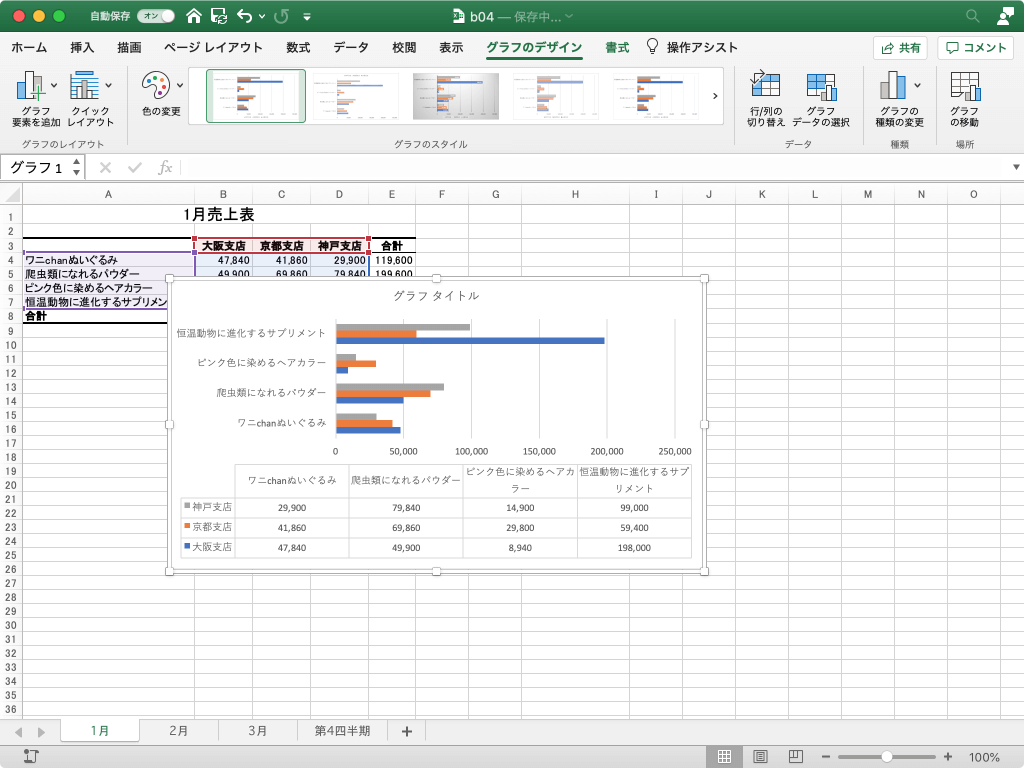Expand the file name b04 dropdown chevron

[569, 16]
